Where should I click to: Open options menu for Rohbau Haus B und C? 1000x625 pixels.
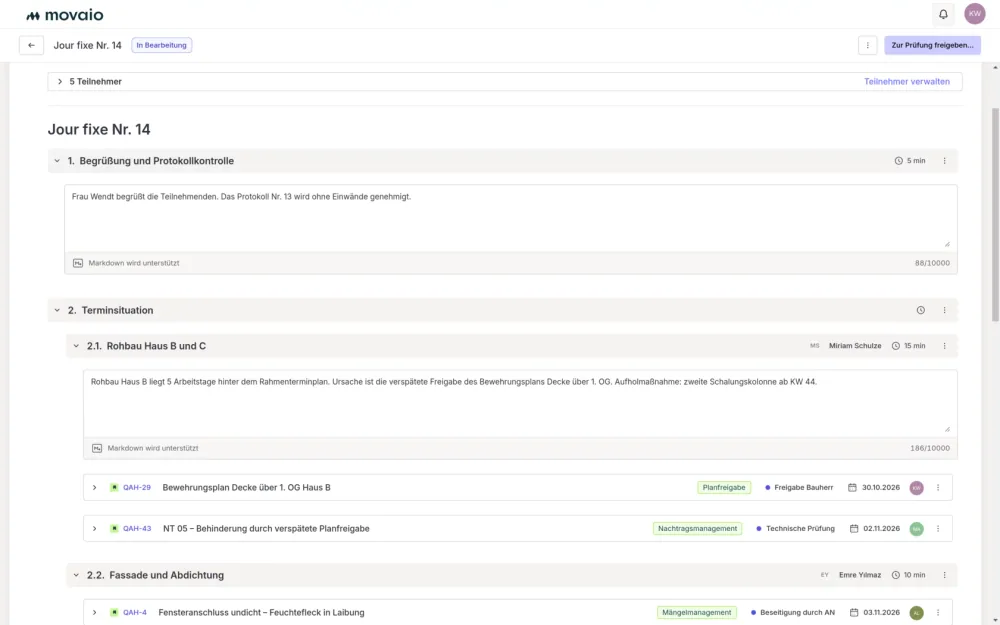click(945, 346)
